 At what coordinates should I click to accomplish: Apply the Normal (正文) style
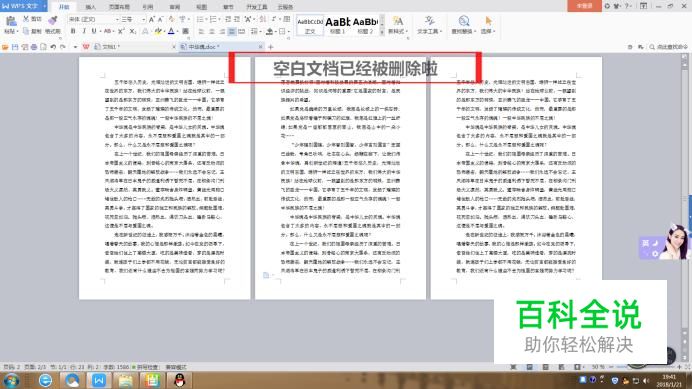tap(310, 26)
